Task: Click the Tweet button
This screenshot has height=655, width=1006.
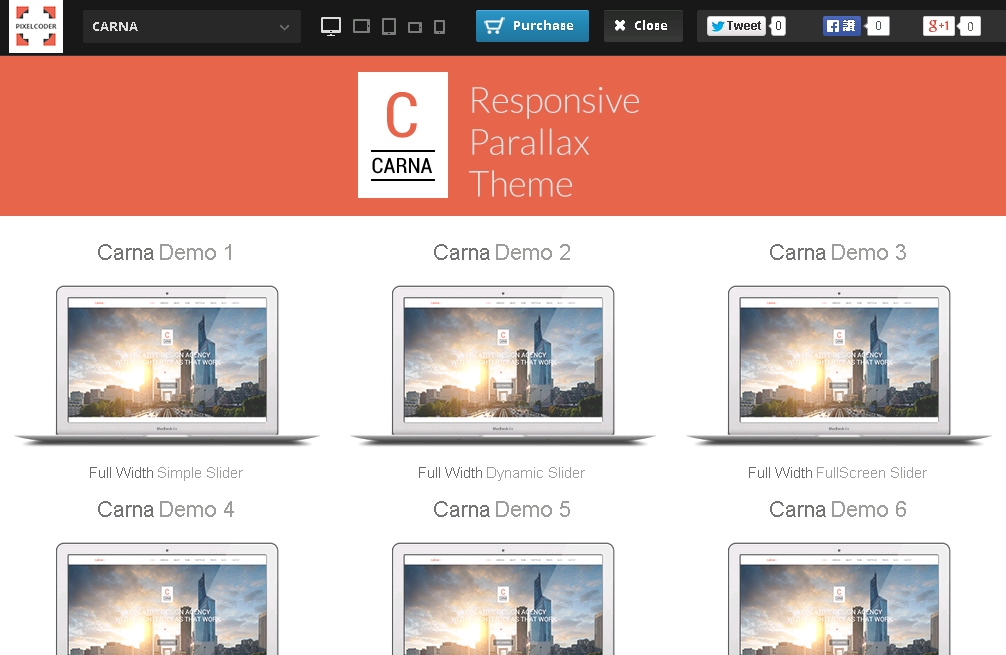Action: pyautogui.click(x=736, y=26)
